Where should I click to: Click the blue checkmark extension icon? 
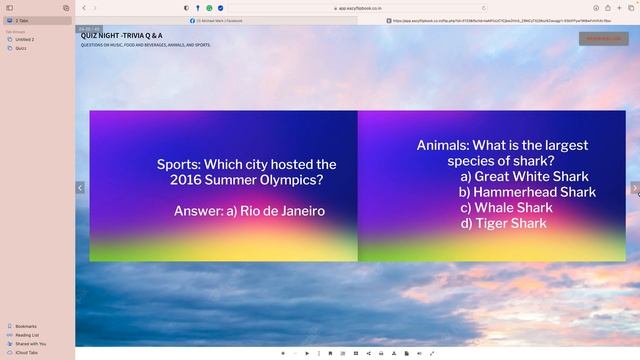point(220,8)
